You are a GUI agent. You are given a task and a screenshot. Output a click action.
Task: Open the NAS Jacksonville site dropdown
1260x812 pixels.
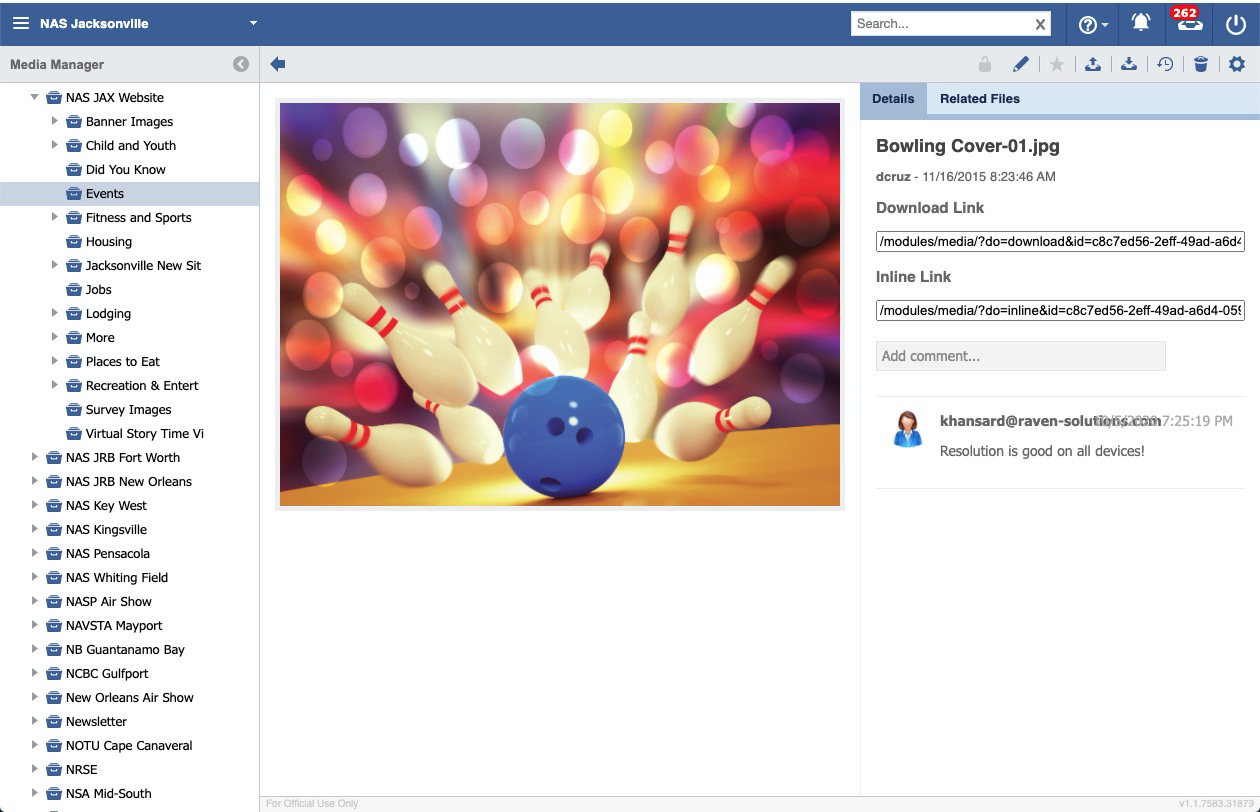tap(253, 23)
